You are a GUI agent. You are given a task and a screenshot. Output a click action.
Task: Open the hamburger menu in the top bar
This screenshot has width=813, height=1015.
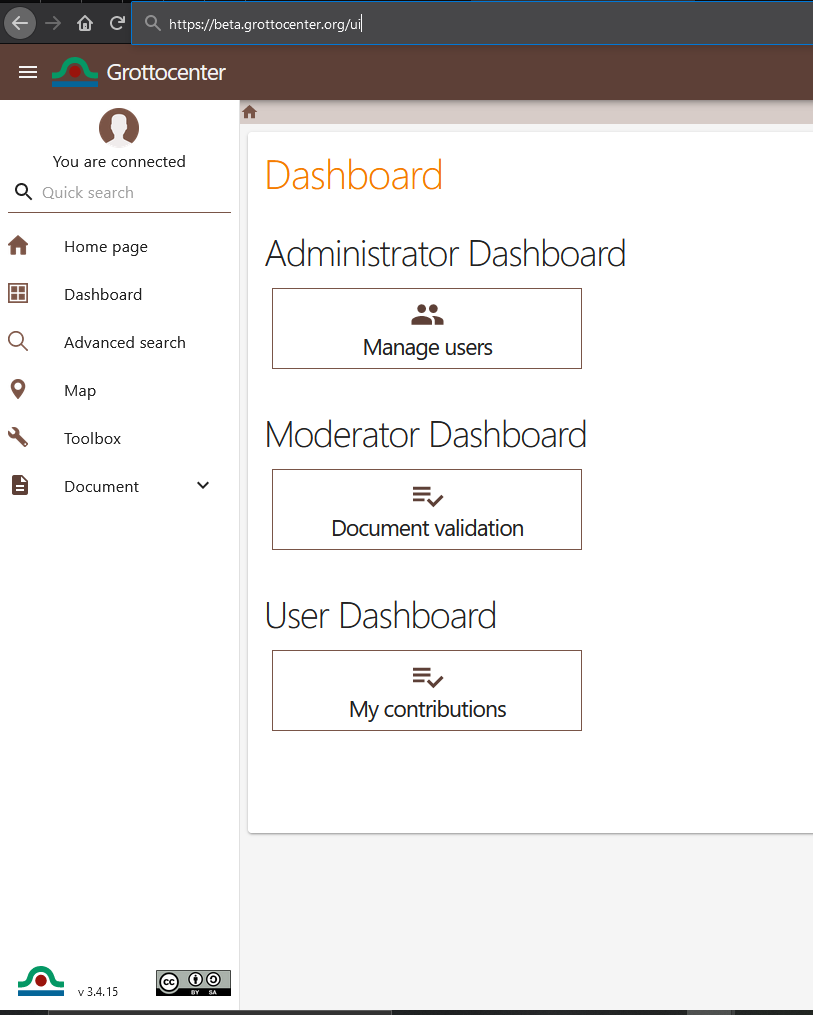(27, 71)
